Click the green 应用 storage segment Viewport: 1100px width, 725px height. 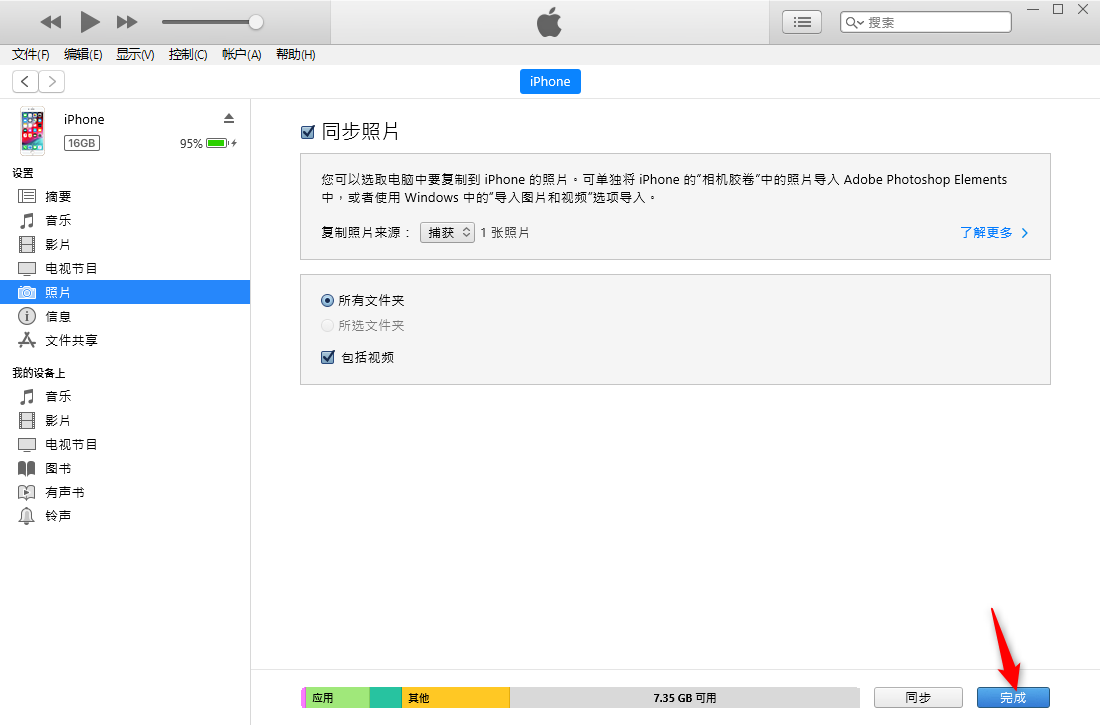(337, 698)
